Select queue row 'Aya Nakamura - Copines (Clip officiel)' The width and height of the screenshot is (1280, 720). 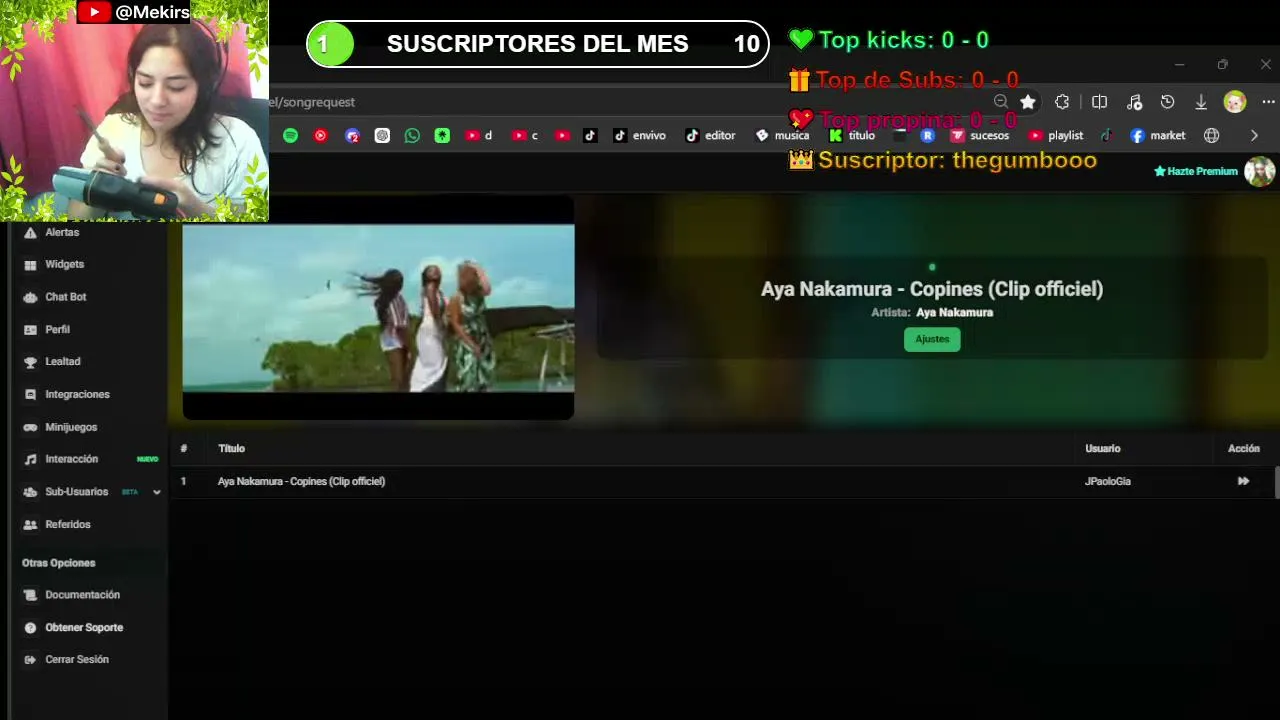722,481
